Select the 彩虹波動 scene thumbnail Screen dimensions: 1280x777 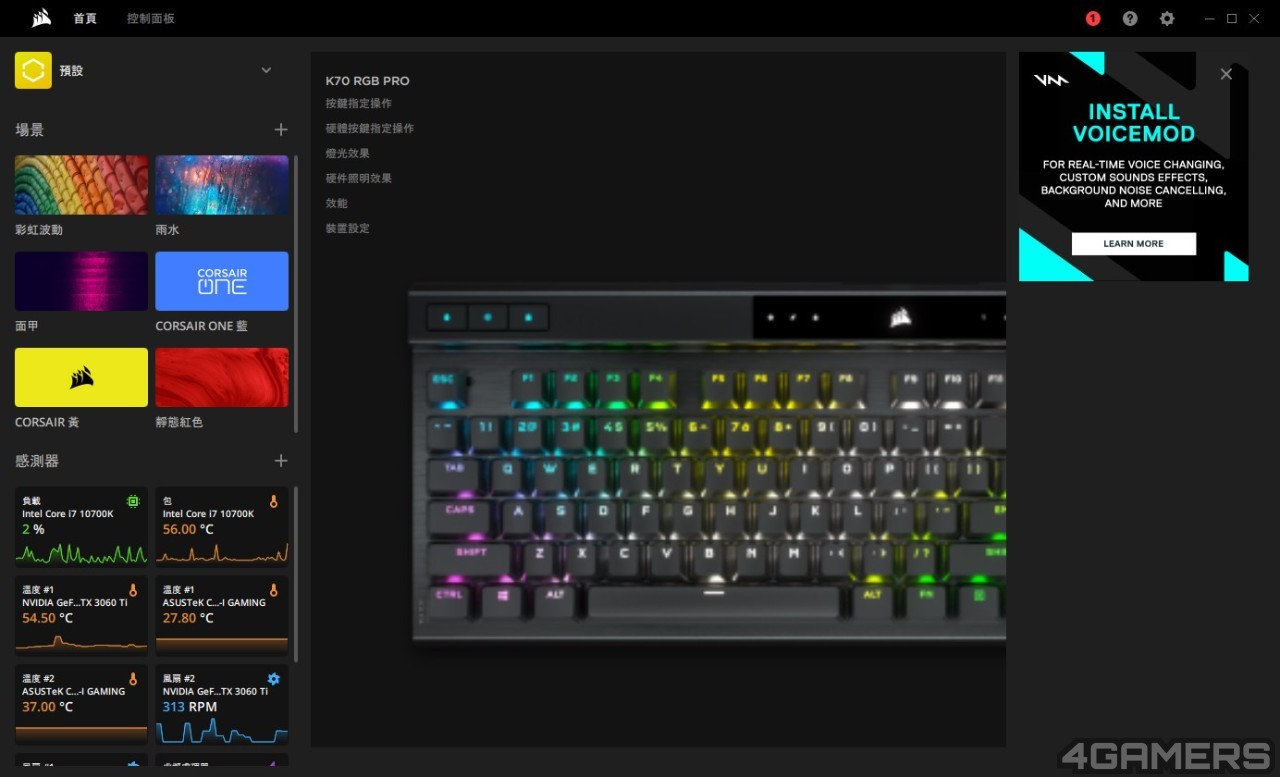(81, 185)
